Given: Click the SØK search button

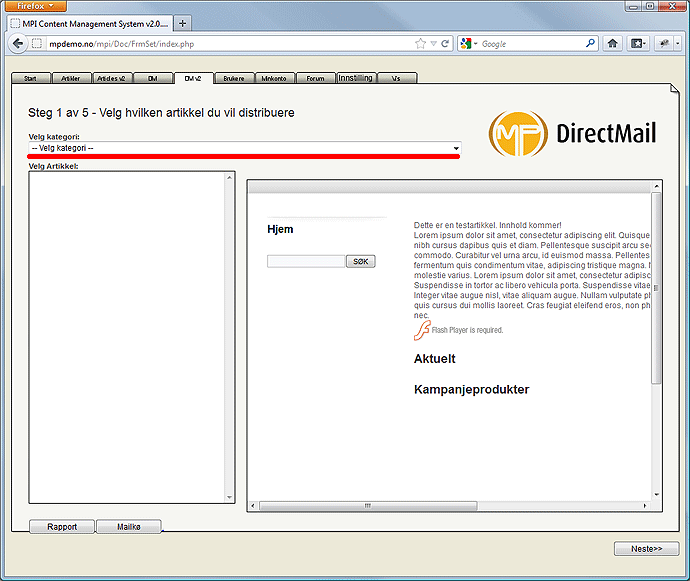Looking at the screenshot, I should 360,261.
